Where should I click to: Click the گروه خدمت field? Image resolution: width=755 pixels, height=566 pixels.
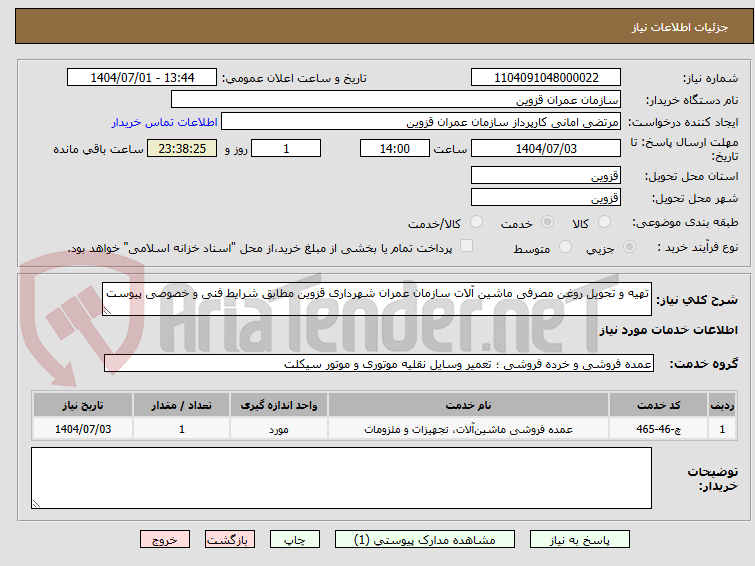pos(378,364)
